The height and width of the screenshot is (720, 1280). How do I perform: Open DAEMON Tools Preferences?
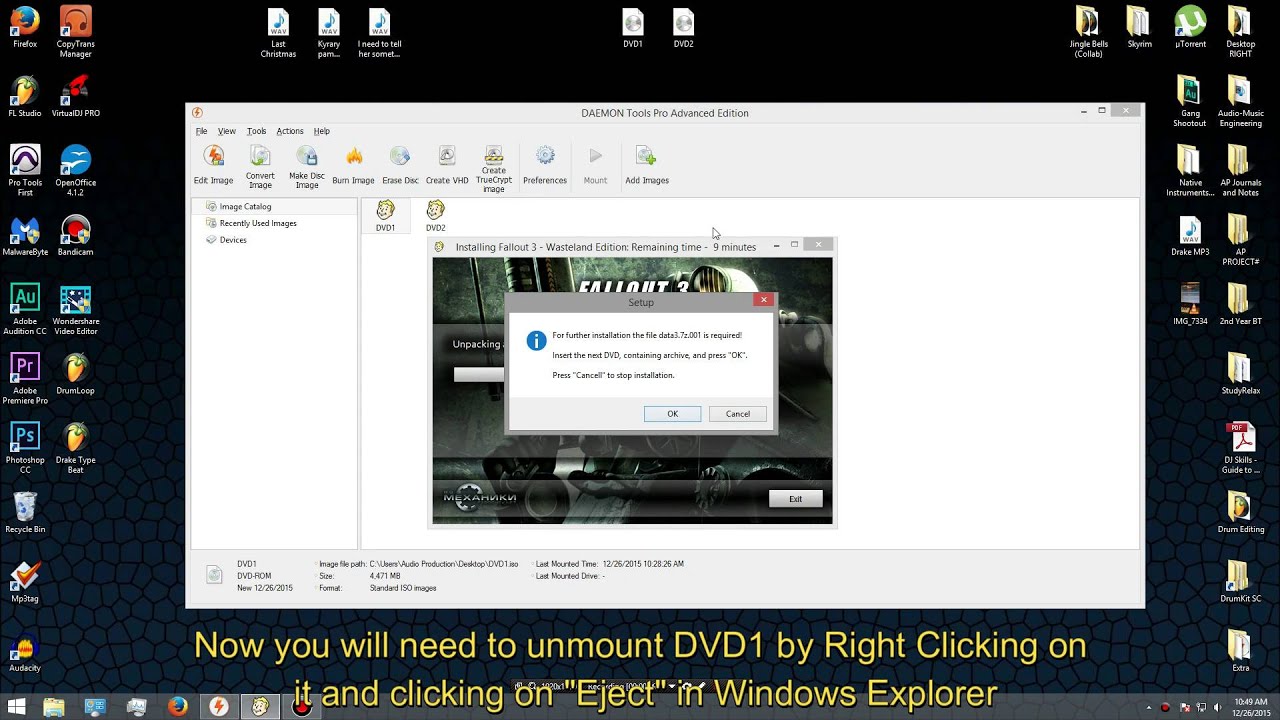(x=545, y=165)
